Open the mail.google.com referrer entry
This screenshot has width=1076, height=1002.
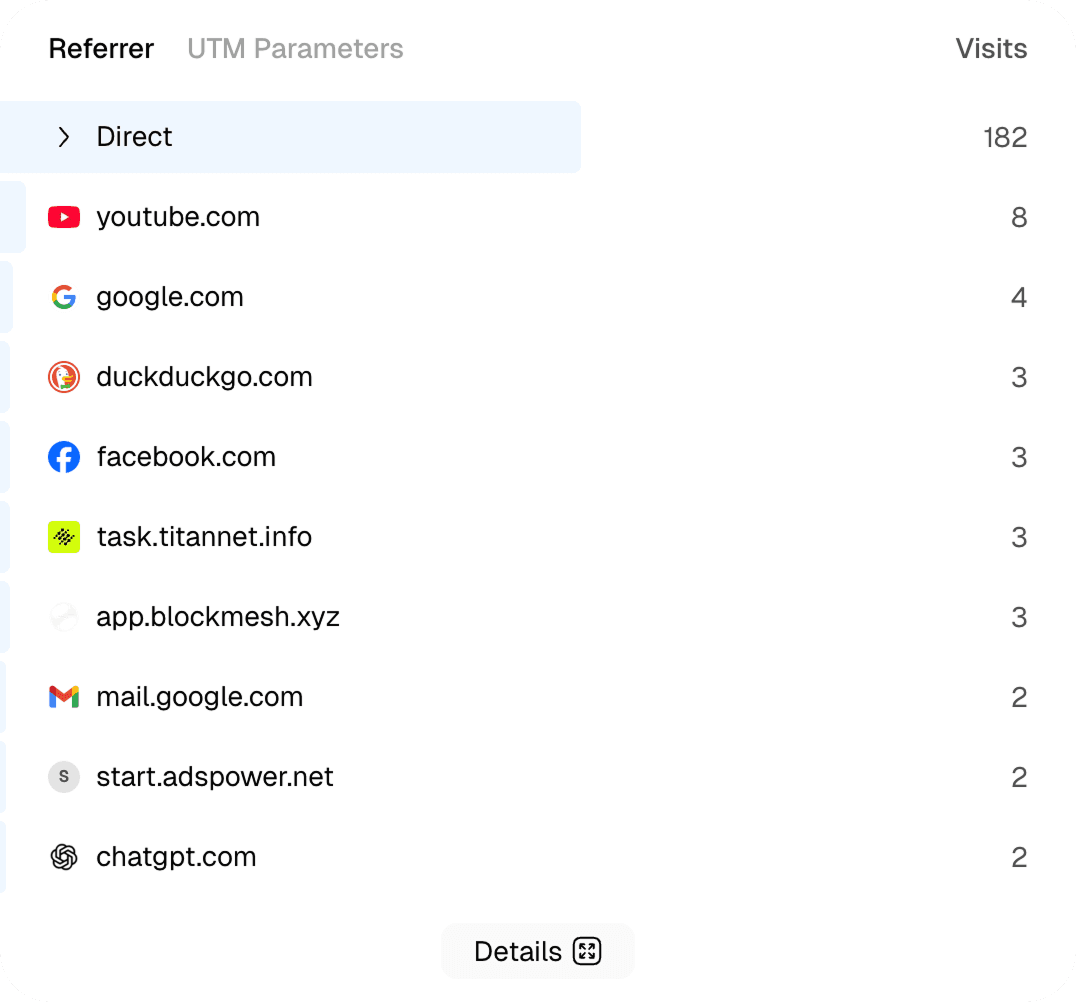199,697
